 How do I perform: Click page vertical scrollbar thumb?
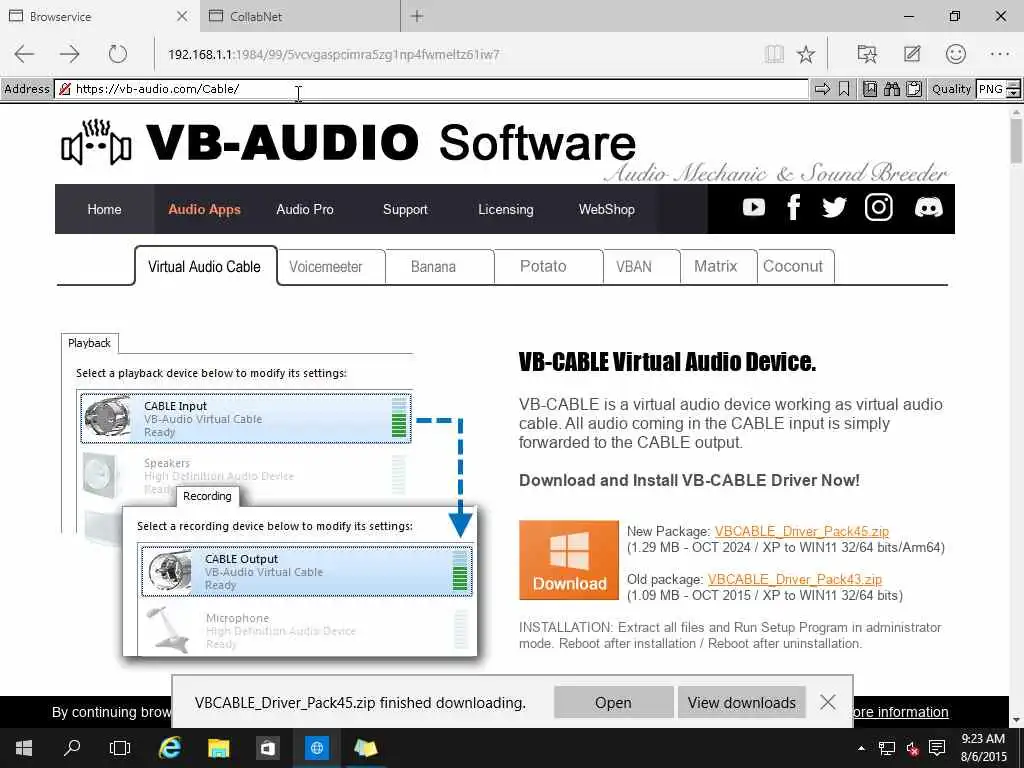click(1016, 141)
